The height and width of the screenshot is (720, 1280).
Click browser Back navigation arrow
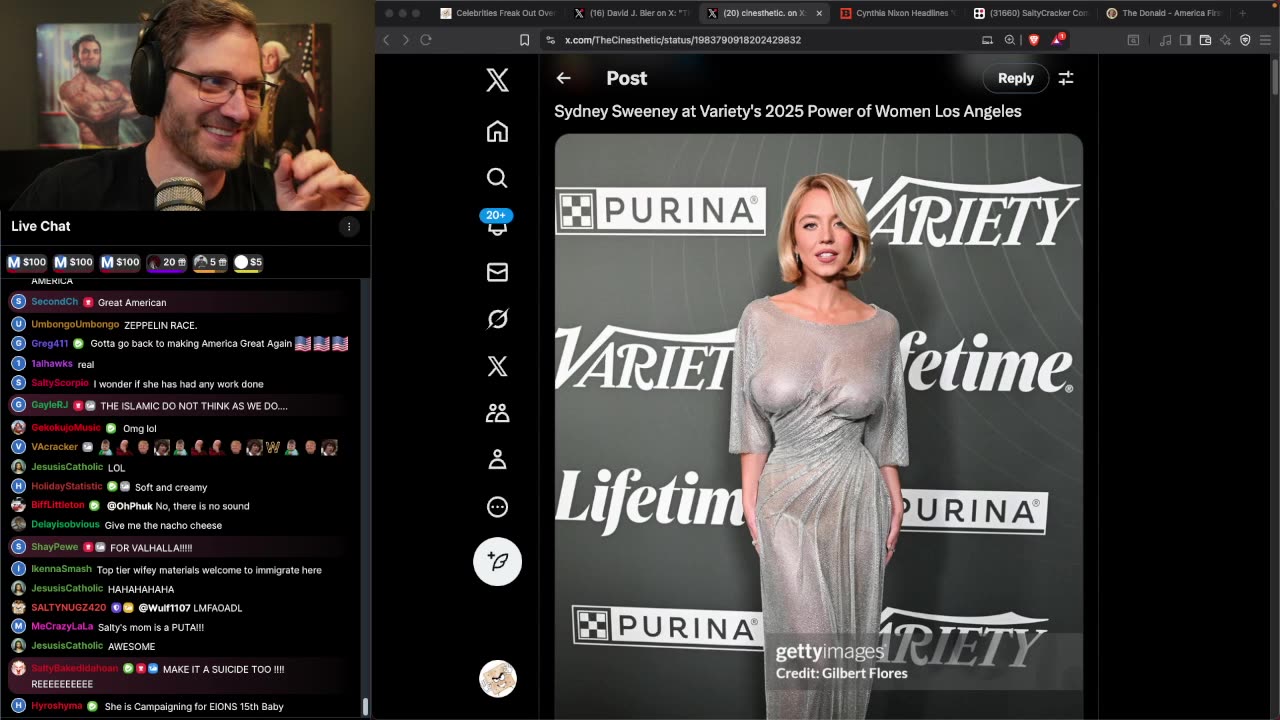(x=386, y=40)
